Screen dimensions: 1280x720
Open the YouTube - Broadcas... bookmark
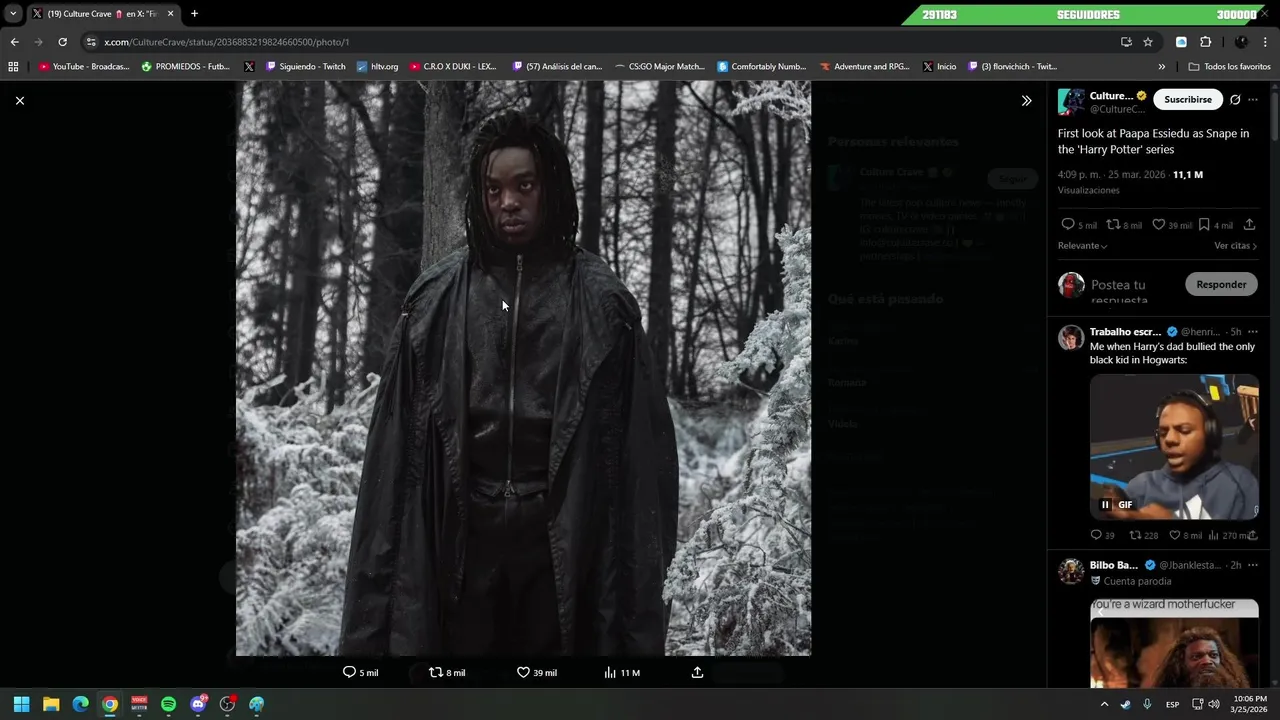click(84, 66)
